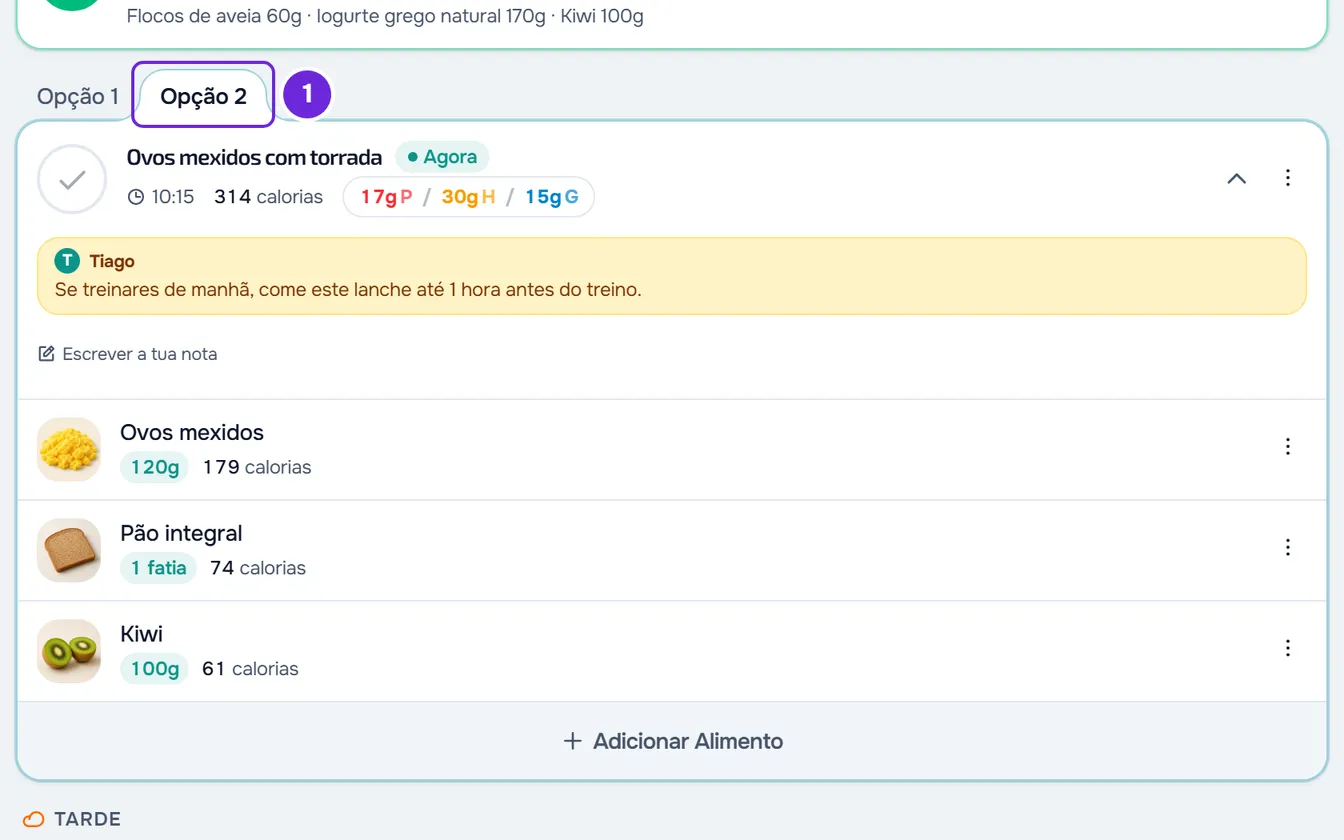The width and height of the screenshot is (1344, 840).
Task: Mark Ovos mexidos com torrada as done
Action: [x=72, y=180]
